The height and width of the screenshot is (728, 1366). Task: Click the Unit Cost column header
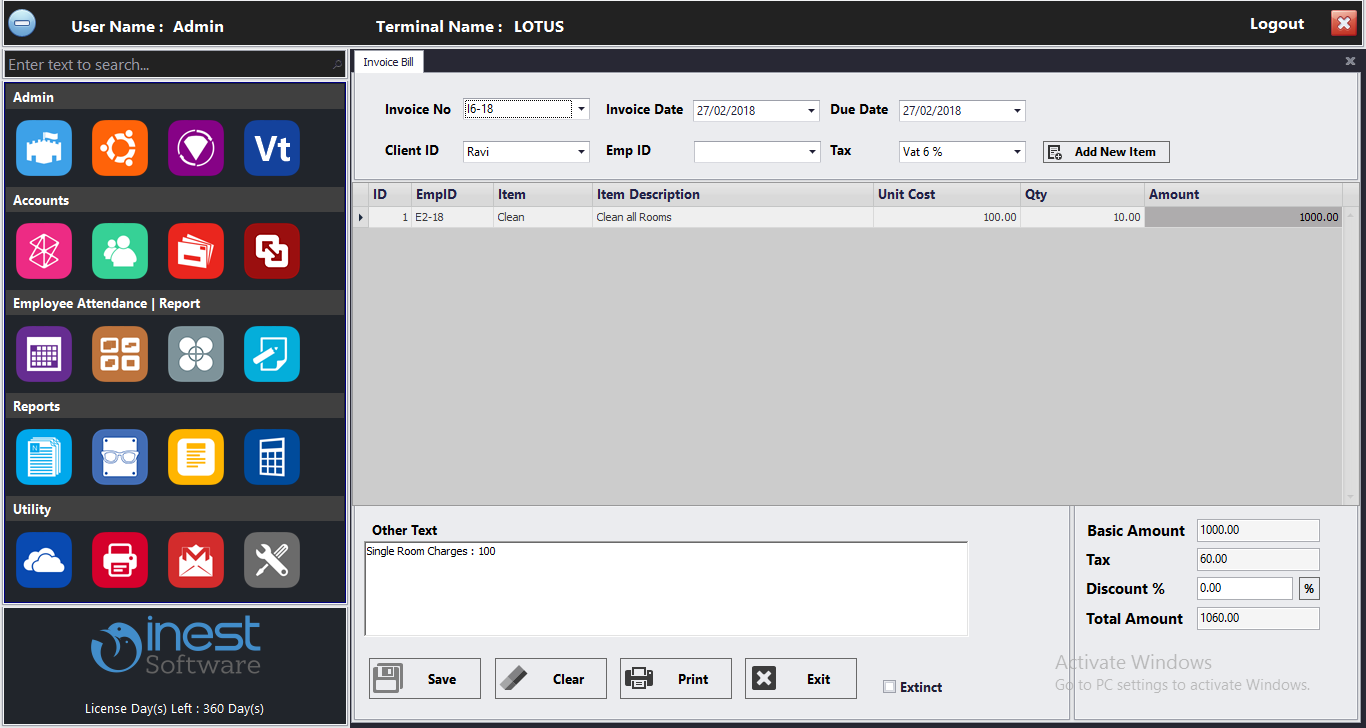[x=947, y=195]
